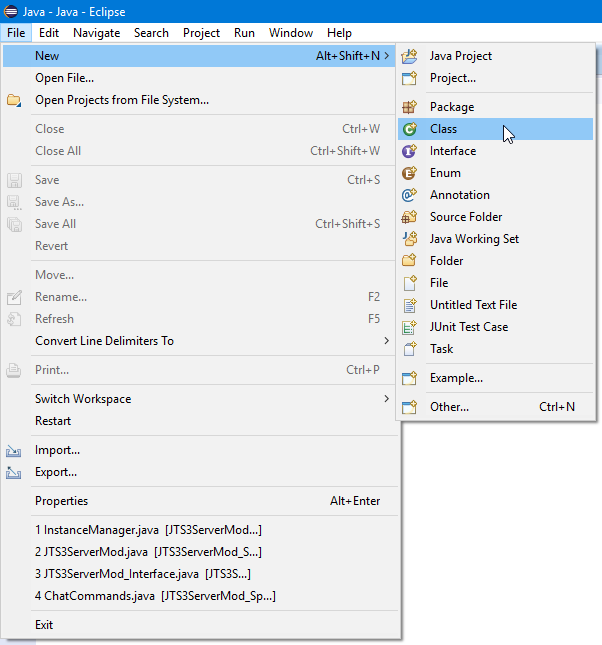Click the Export icon
Viewport: 602px width, 645px height.
click(x=14, y=472)
